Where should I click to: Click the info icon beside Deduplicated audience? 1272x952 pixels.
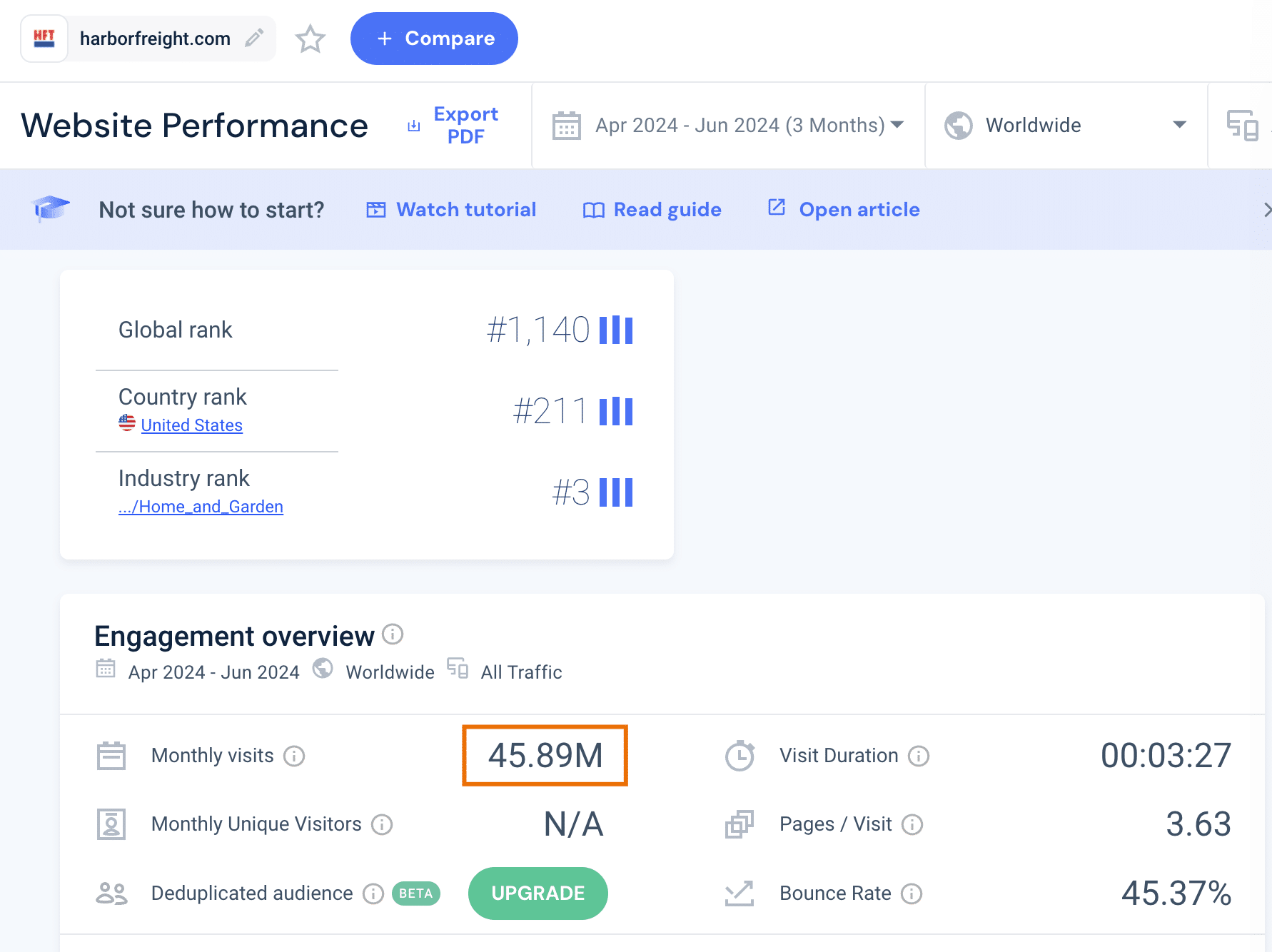373,893
